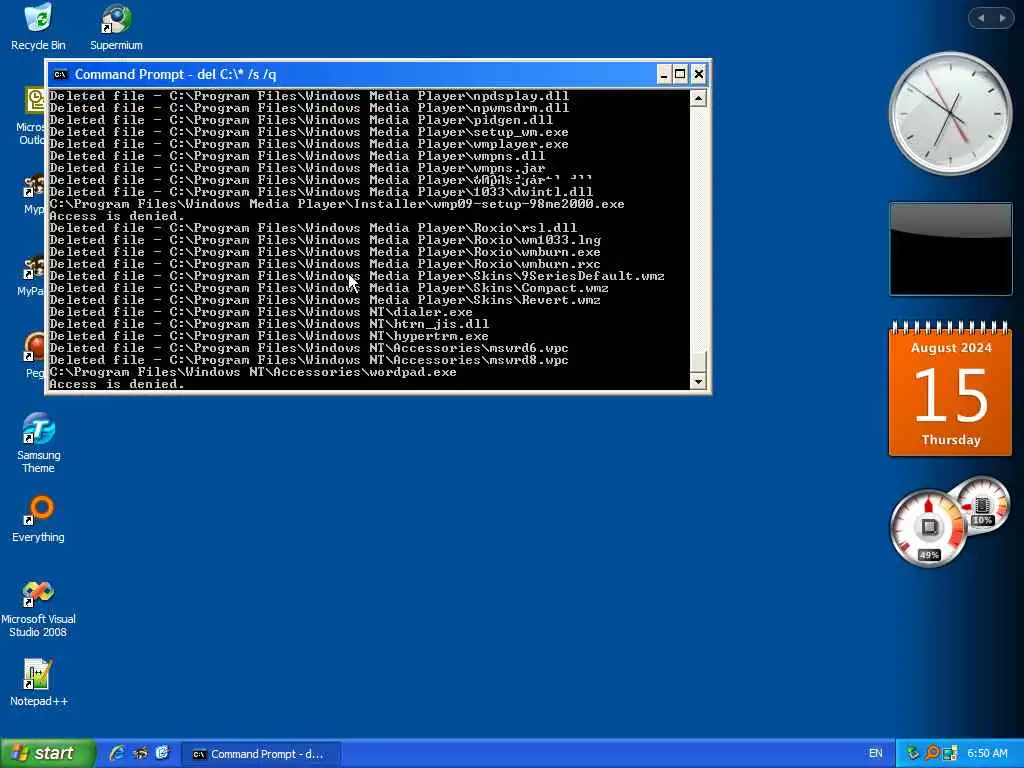Click the EN language indicator
This screenshot has height=768, width=1024.
(876, 753)
